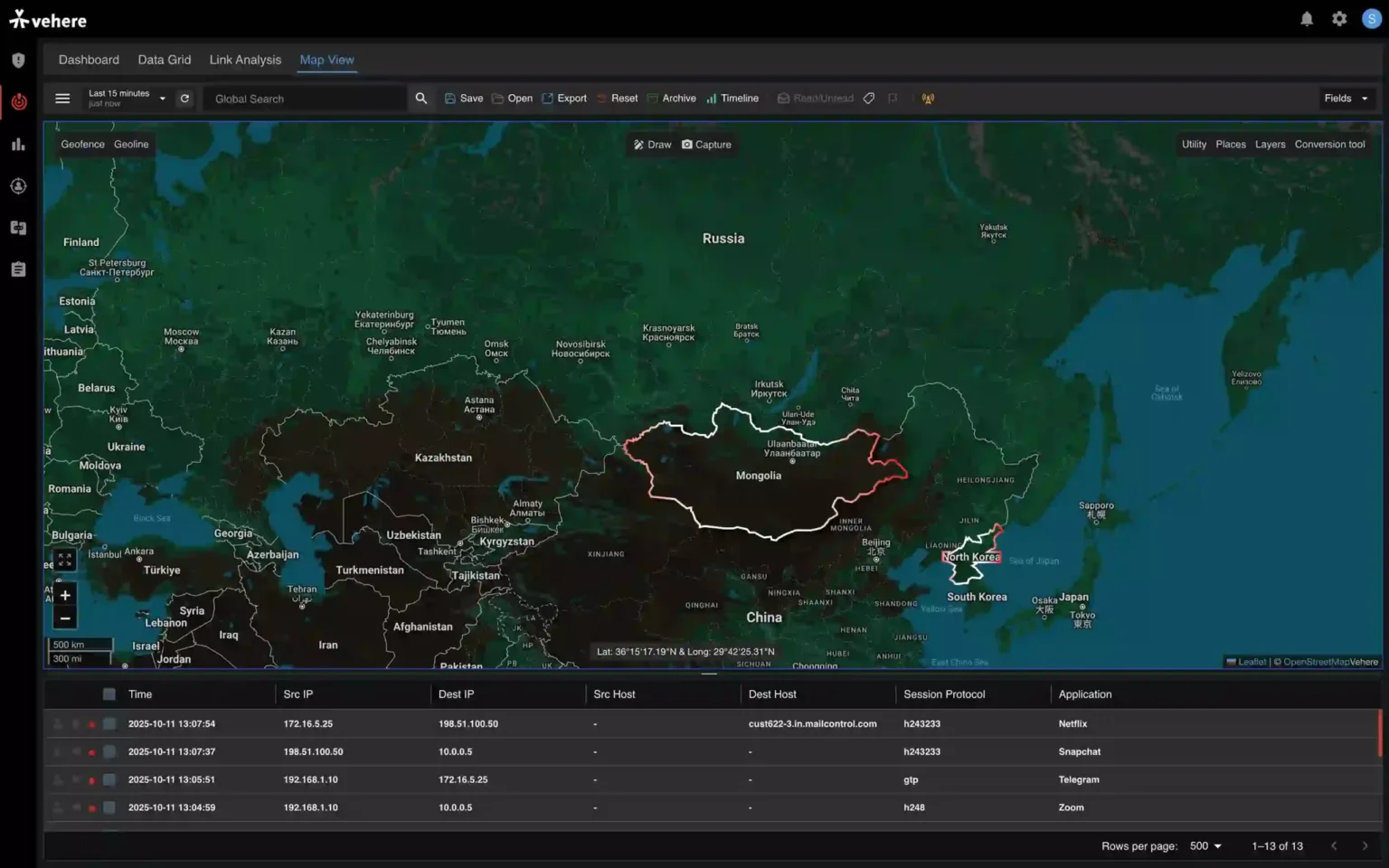
Task: Expand the Last 15 minutes time dropdown
Action: tap(127, 99)
